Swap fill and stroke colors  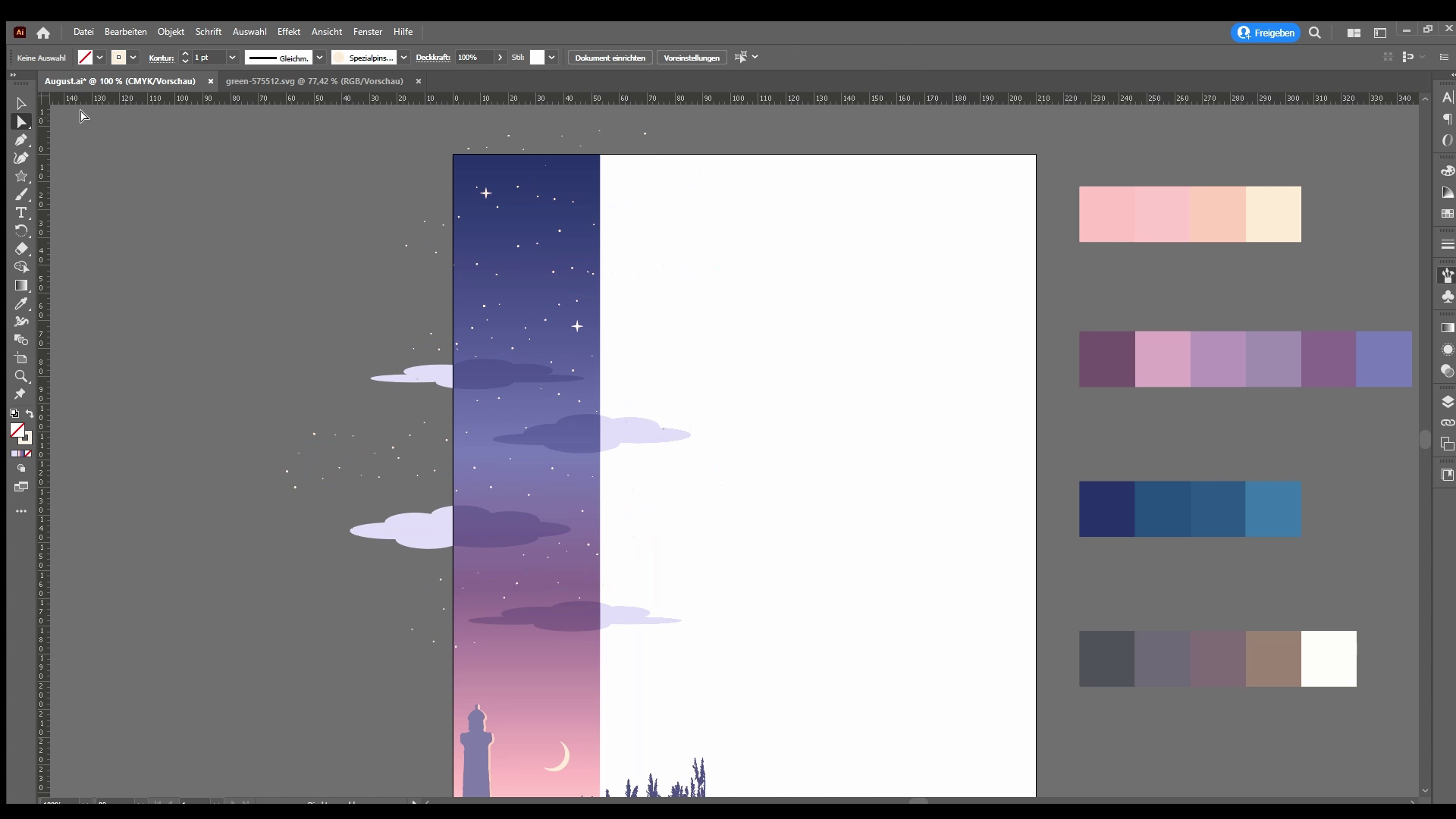coord(29,413)
